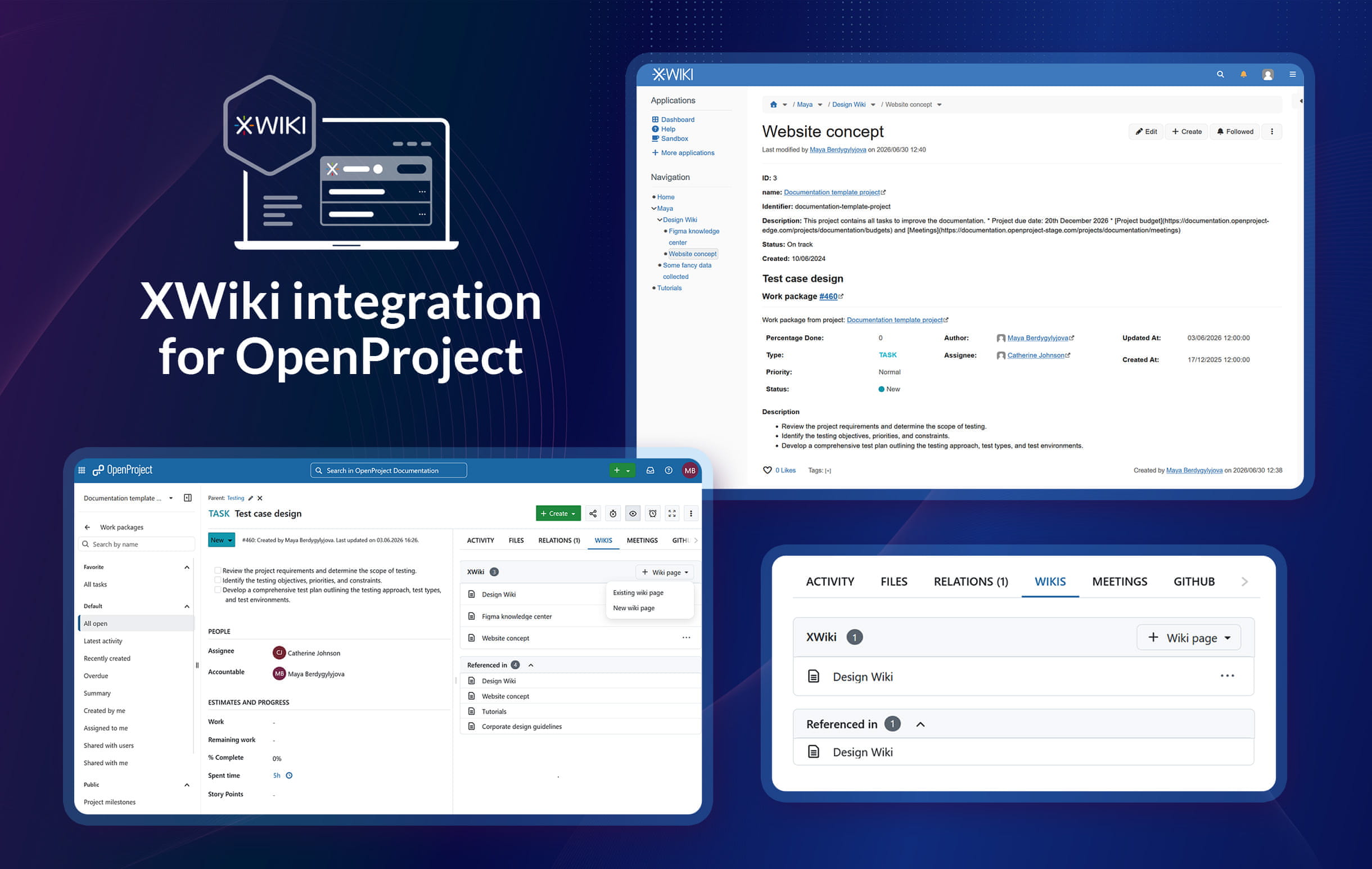This screenshot has width=1372, height=869.
Task: Open 'Corporate design guidelines' referenced page
Action: [x=521, y=727]
